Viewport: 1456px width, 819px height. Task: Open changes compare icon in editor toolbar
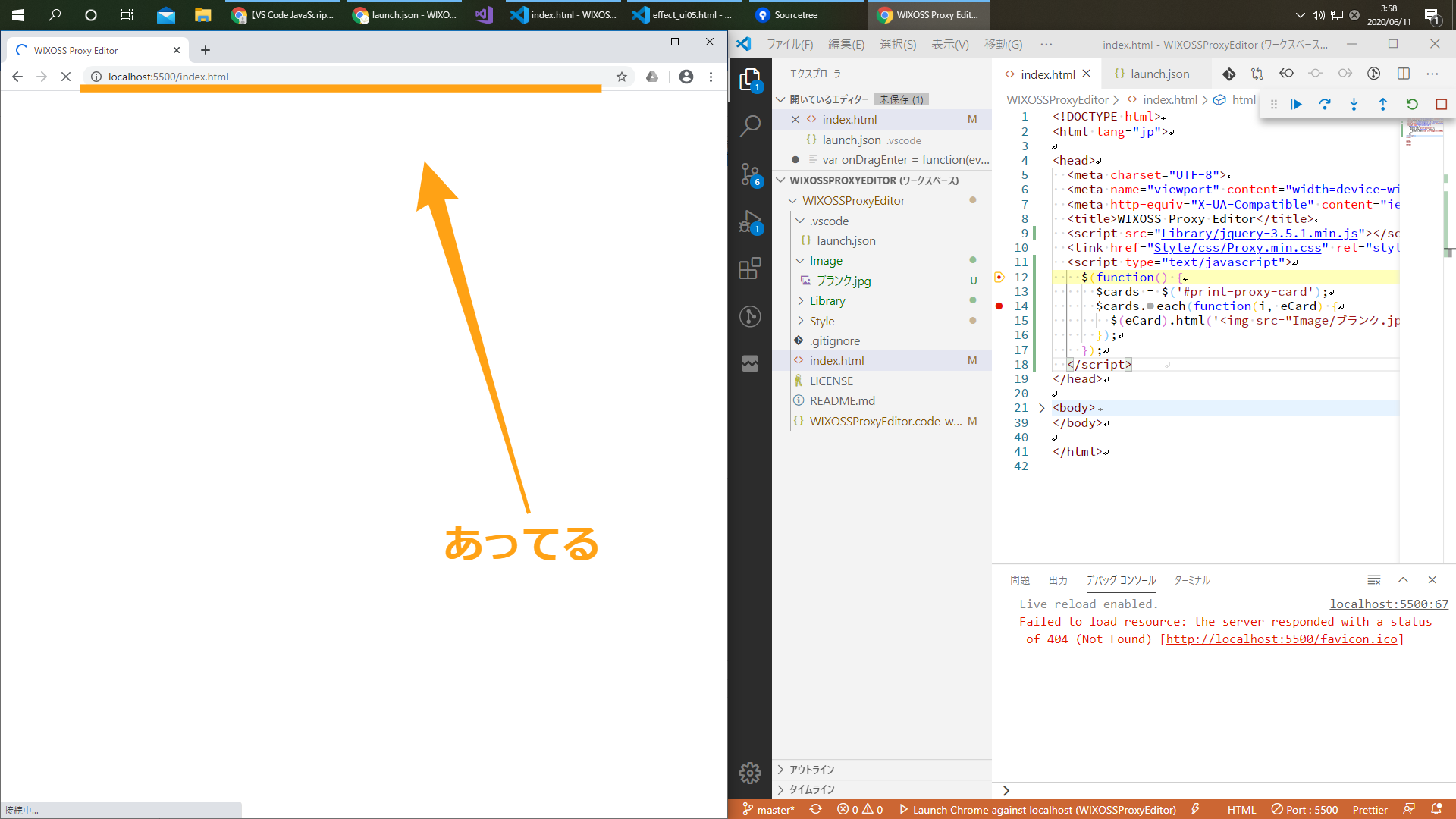1257,74
